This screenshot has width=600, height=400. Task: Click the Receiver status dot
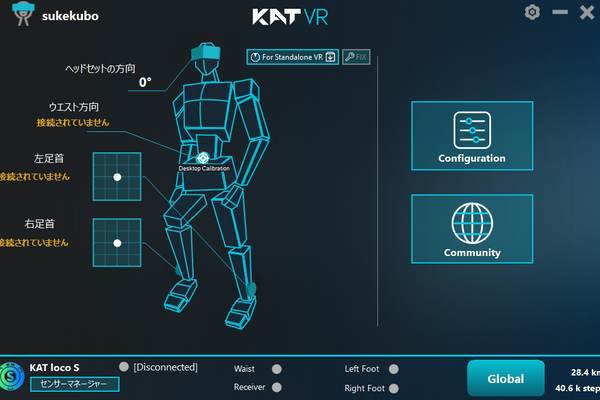pos(277,387)
